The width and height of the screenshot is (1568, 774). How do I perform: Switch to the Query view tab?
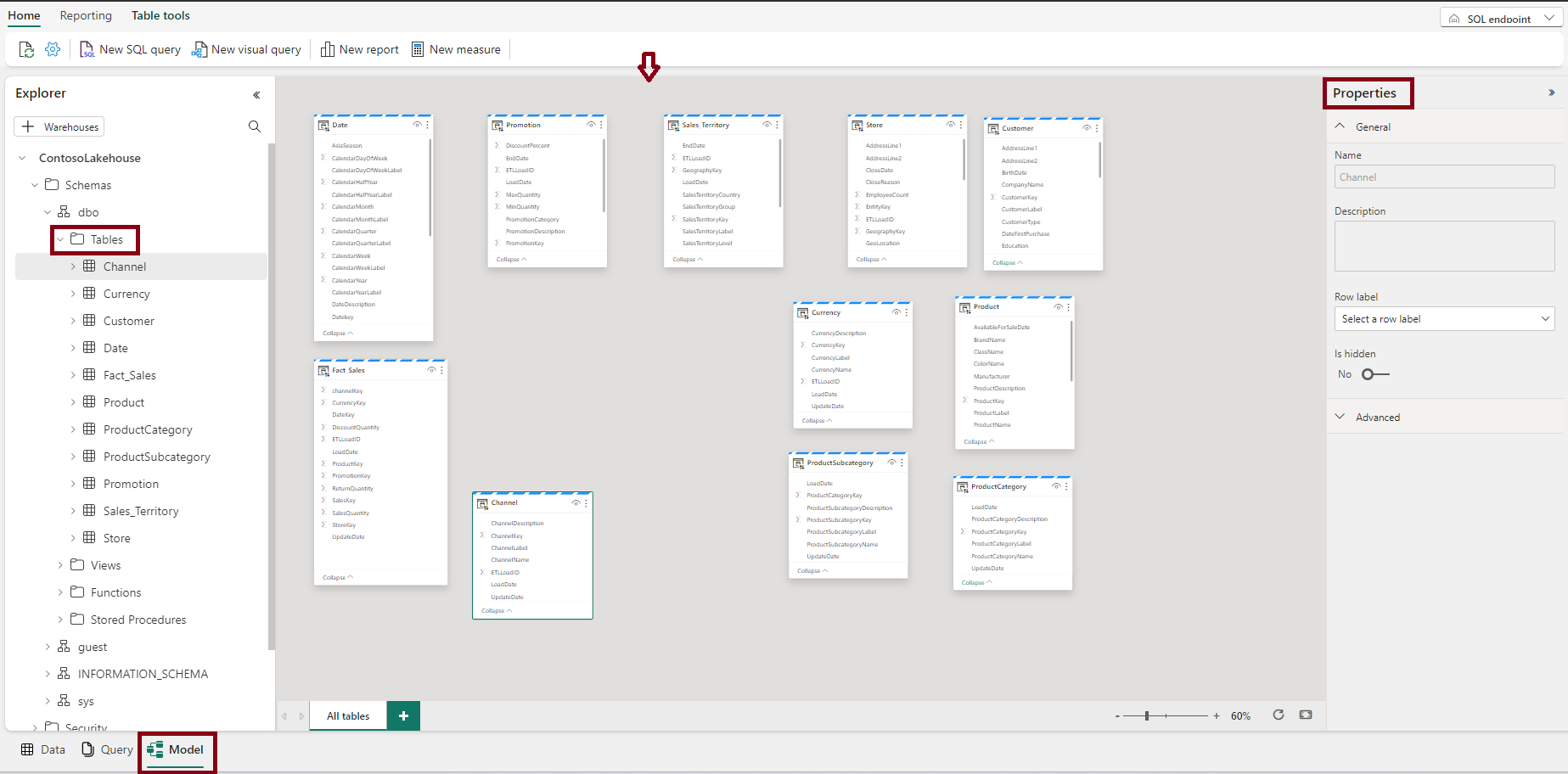(x=107, y=749)
